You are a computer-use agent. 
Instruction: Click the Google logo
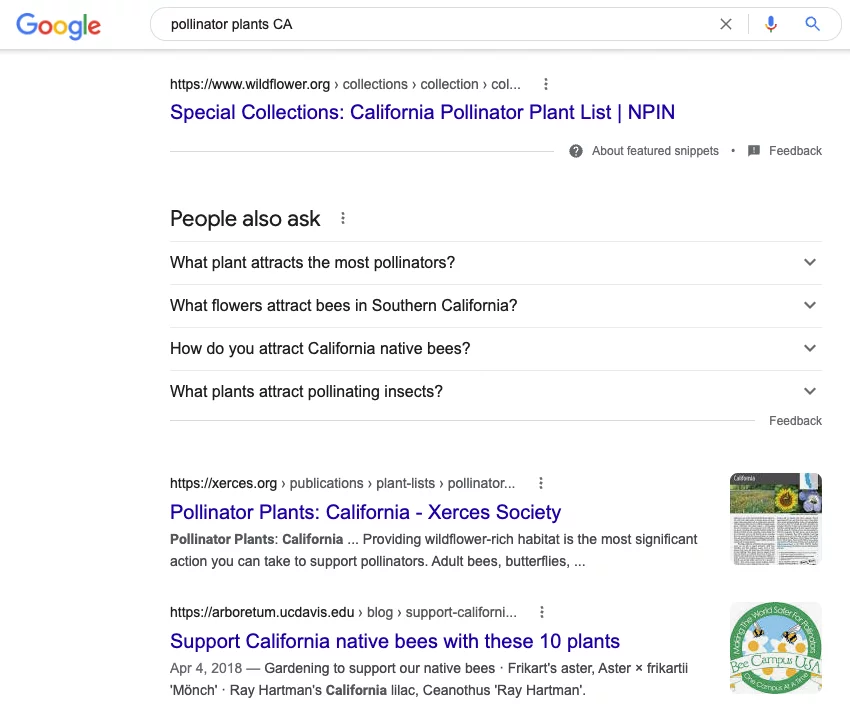59,25
